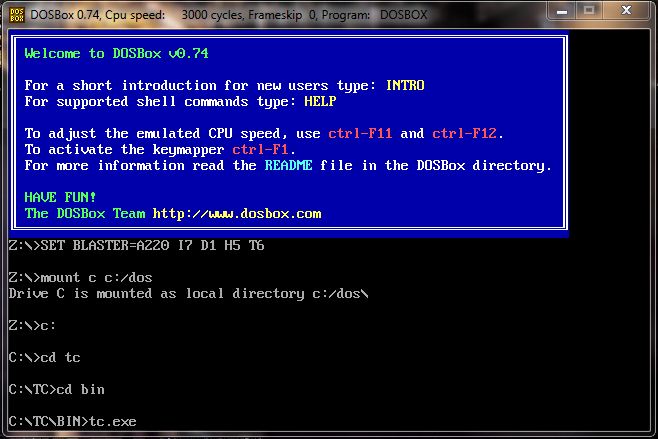658x439 pixels.
Task: Click the red ctrl-F12 shortcut text
Action: pos(465,133)
